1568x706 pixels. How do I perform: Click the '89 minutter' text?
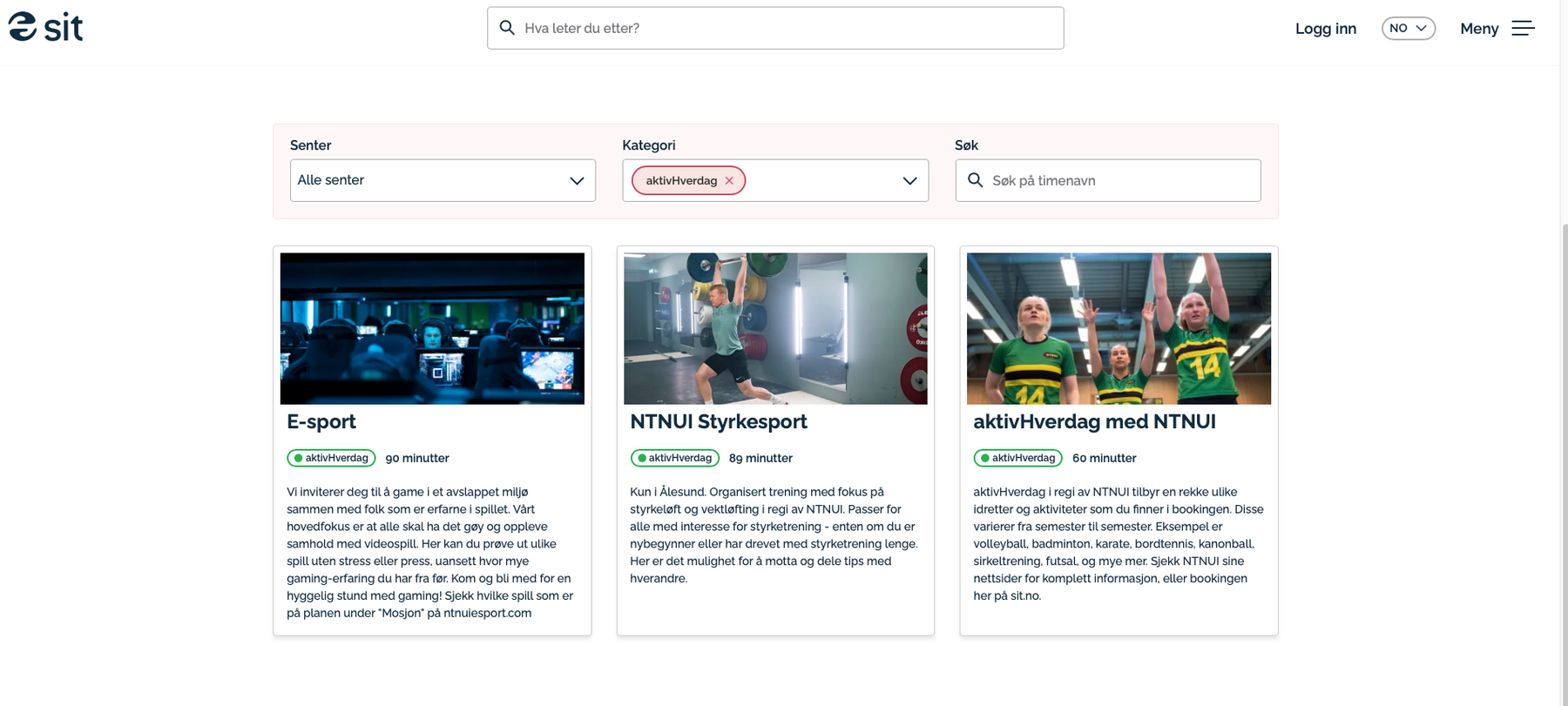pos(760,458)
